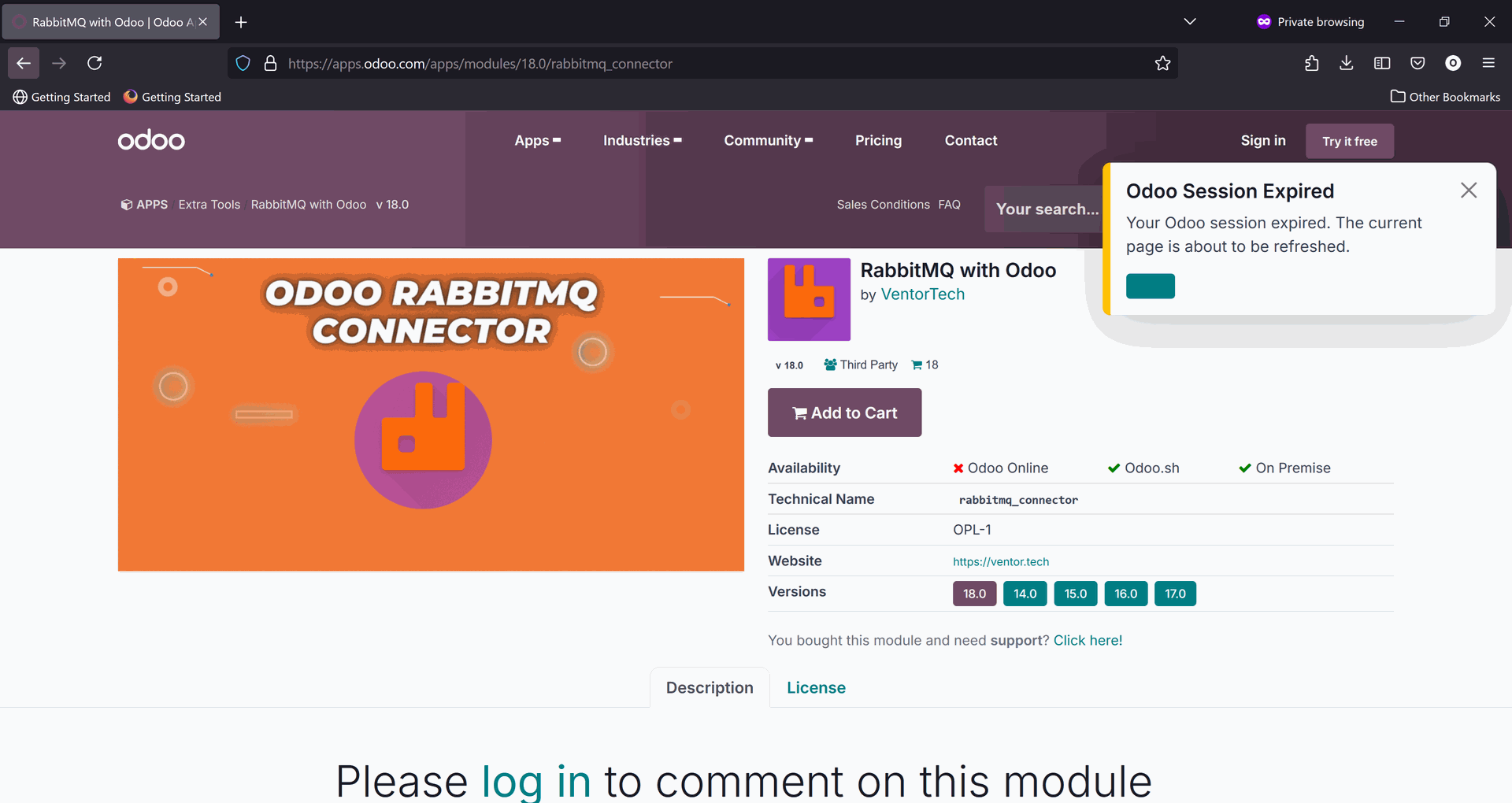Click the Try it free button

[1349, 141]
